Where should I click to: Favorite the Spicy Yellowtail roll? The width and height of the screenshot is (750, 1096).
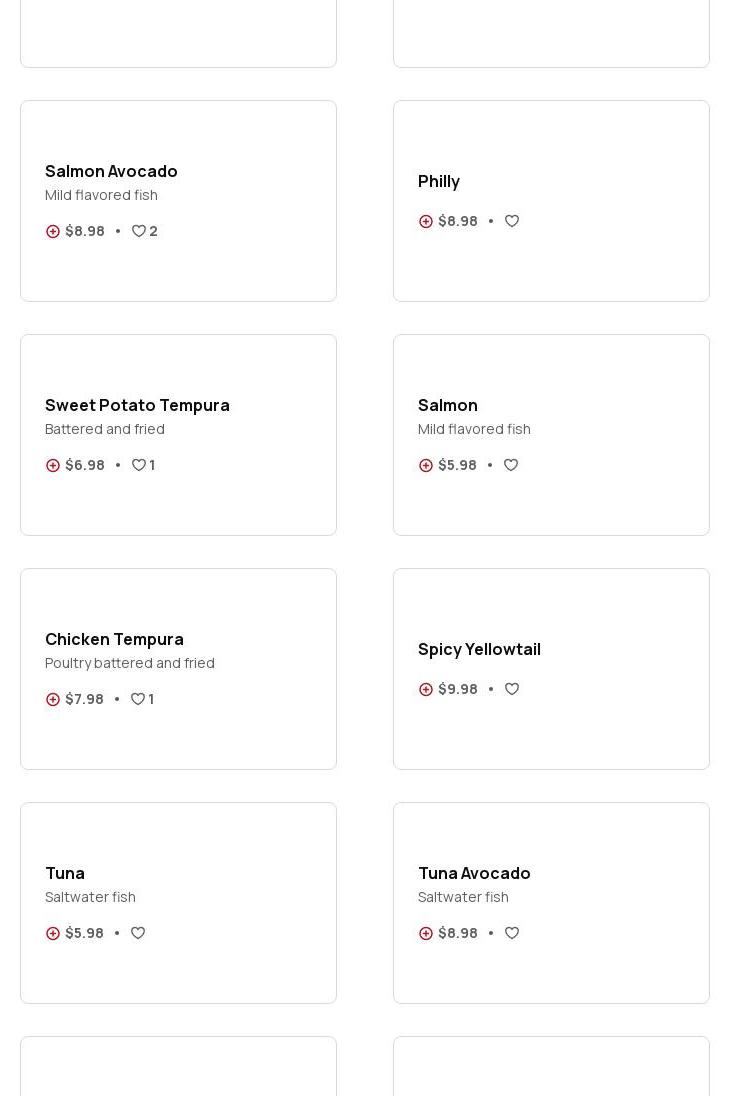tap(512, 689)
